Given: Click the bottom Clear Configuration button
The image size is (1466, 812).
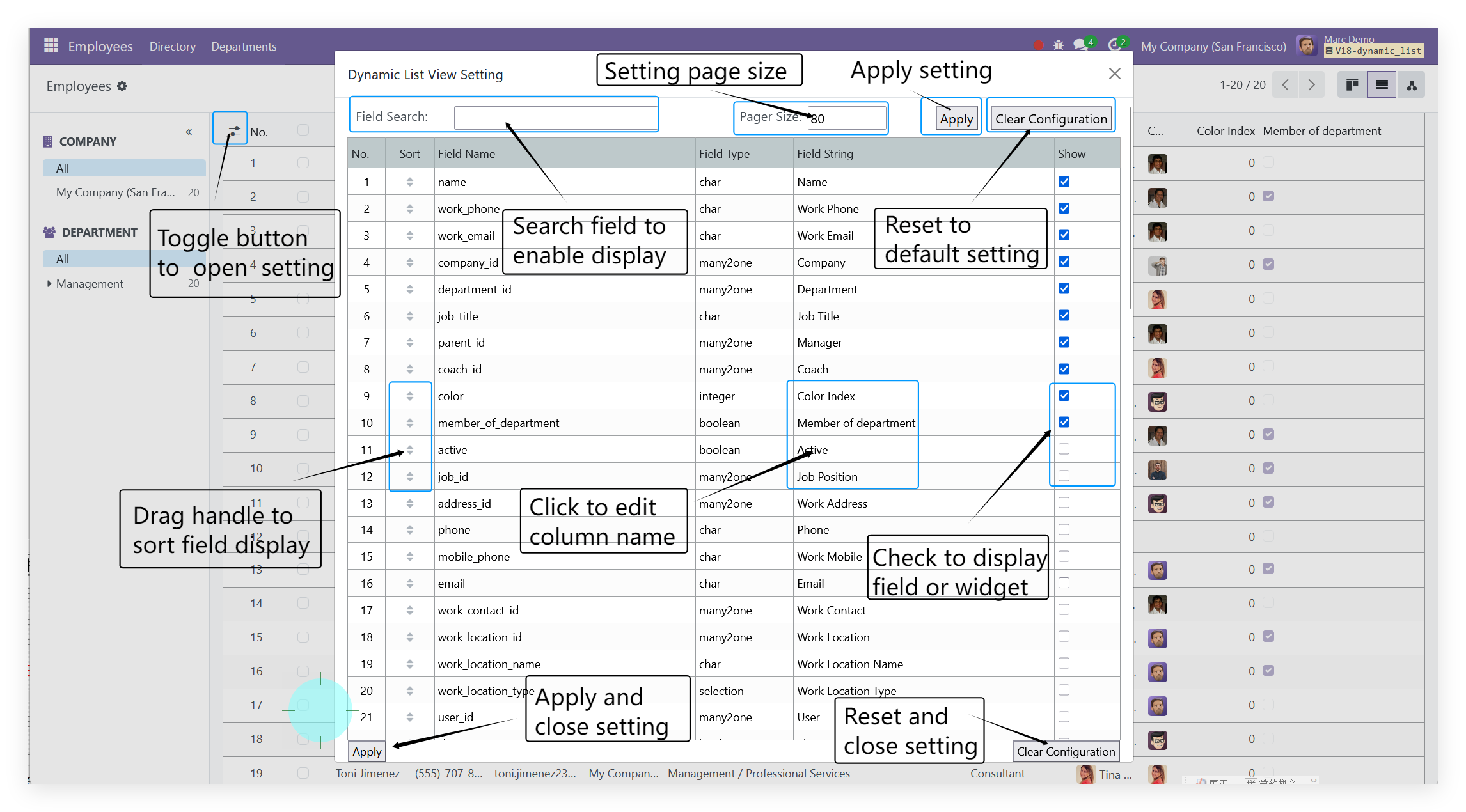Looking at the screenshot, I should click(1066, 752).
